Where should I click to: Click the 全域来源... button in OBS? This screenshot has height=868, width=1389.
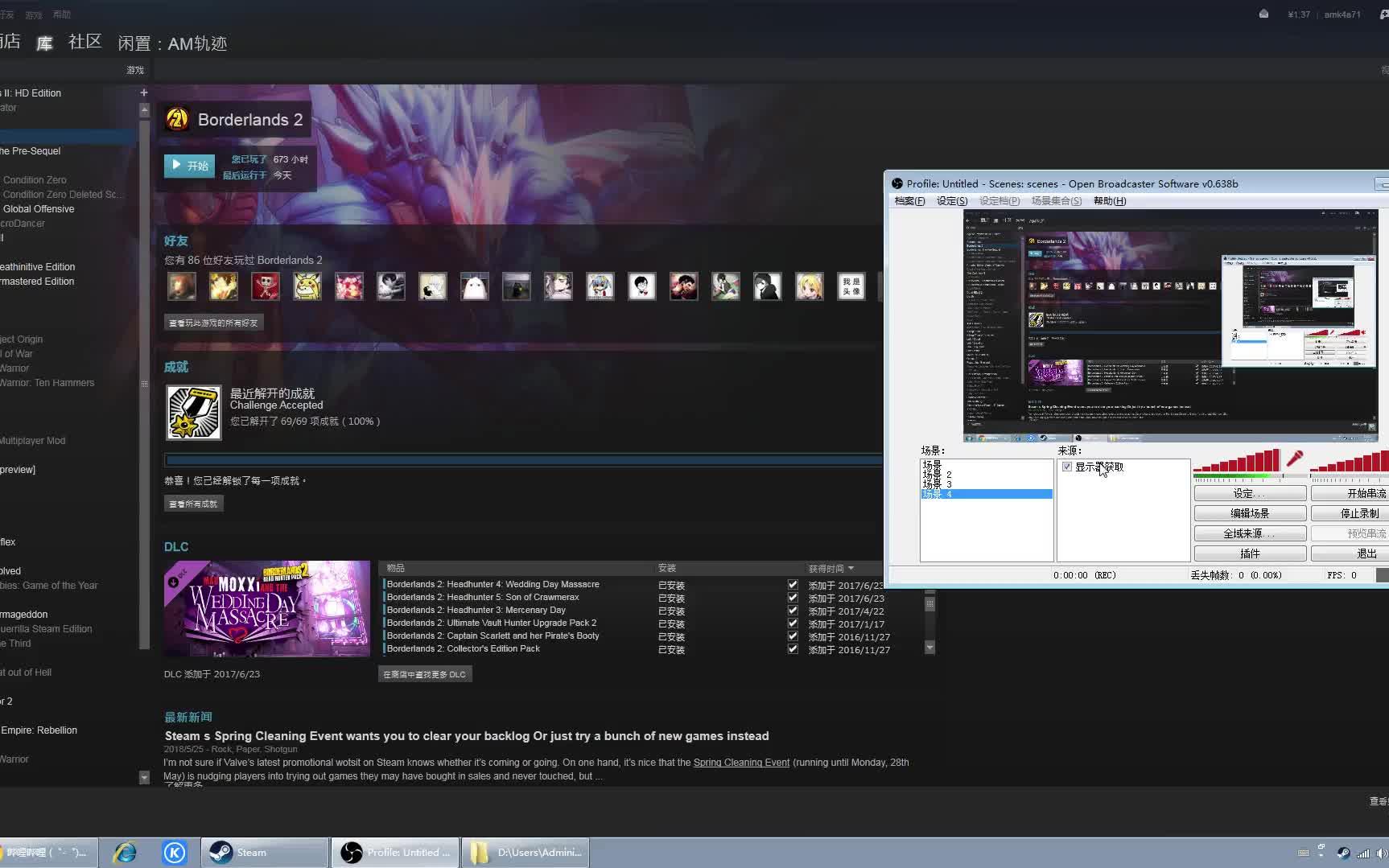1250,533
